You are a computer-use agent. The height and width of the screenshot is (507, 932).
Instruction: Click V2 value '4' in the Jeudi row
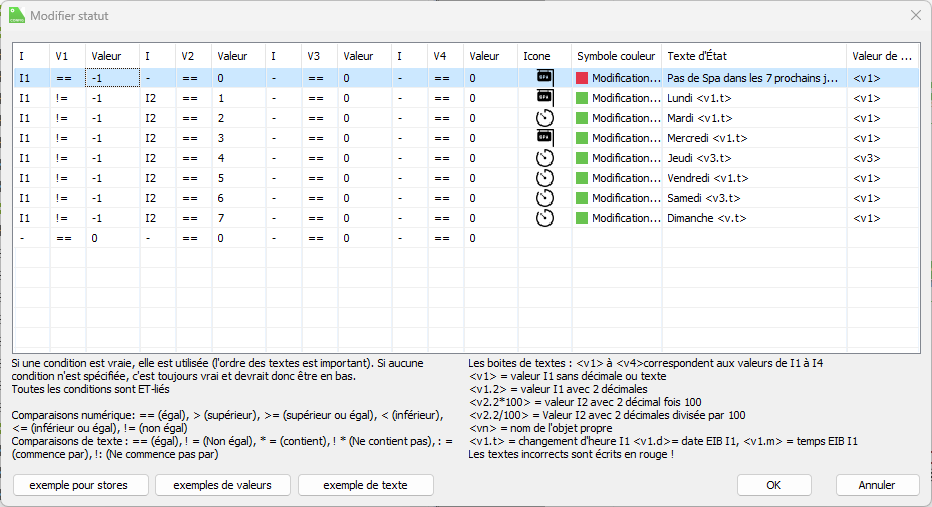click(x=221, y=158)
